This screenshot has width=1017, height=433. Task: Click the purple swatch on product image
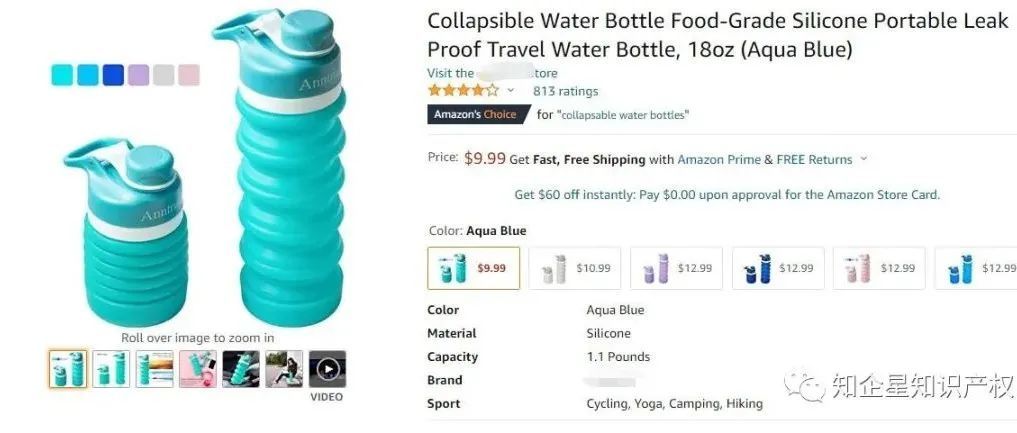point(138,75)
